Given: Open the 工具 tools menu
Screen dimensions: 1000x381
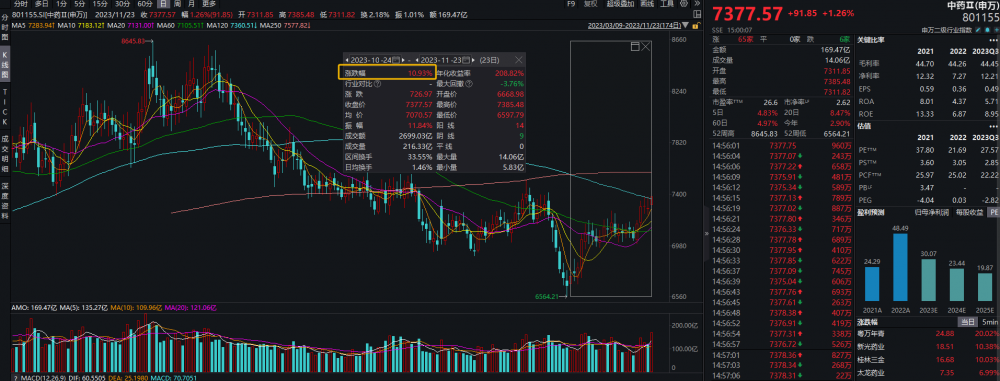Looking at the screenshot, I should click(x=666, y=4).
